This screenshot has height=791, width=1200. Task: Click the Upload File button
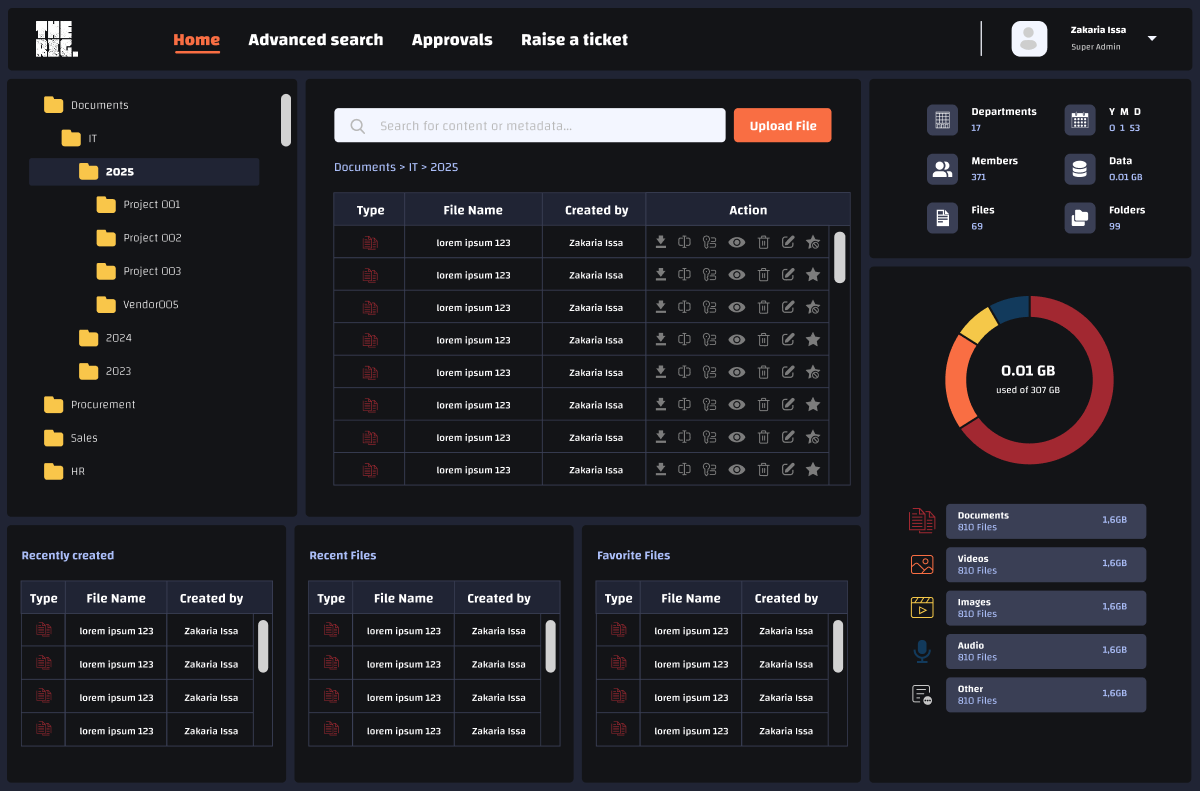click(782, 125)
